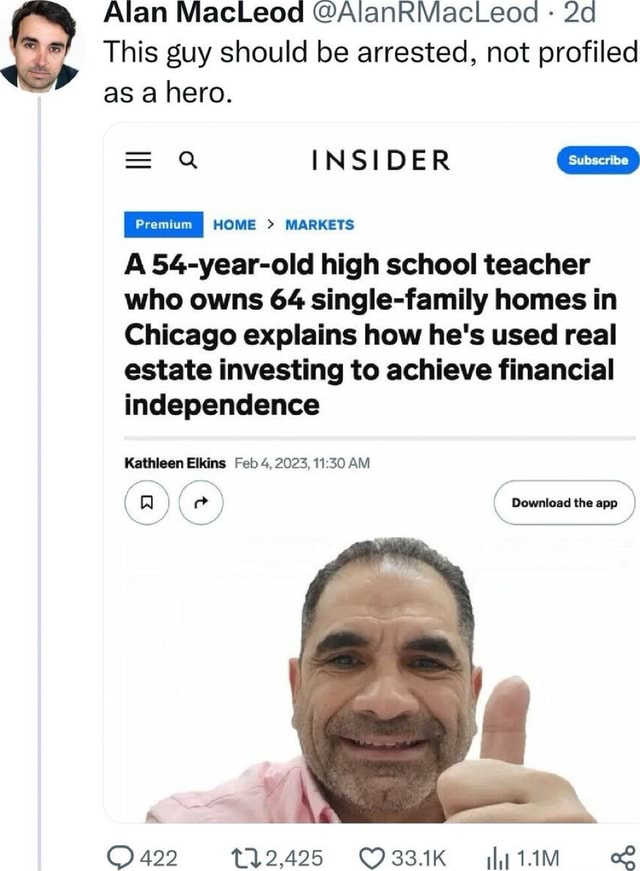
Task: Open the Insider hamburger menu
Action: 138,160
